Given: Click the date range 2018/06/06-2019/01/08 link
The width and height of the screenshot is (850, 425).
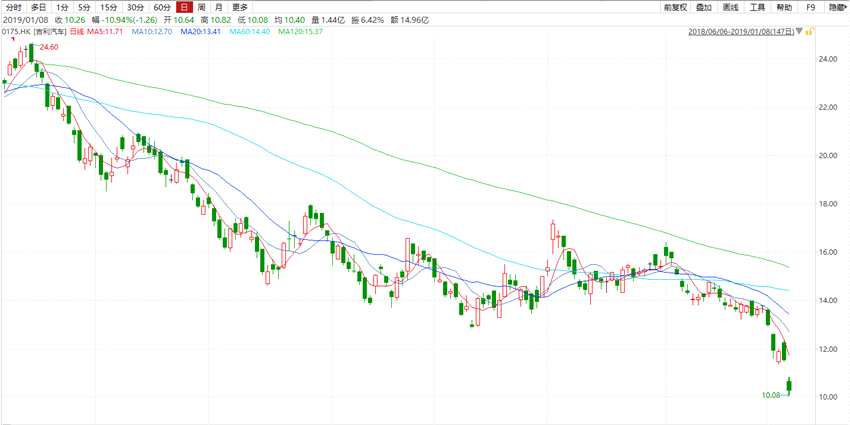Looking at the screenshot, I should tap(741, 32).
